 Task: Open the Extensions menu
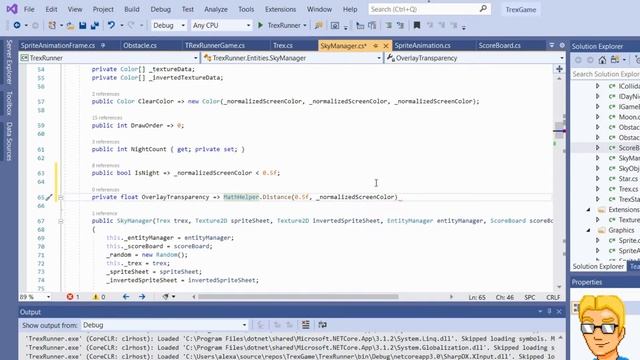pyautogui.click(x=280, y=9)
